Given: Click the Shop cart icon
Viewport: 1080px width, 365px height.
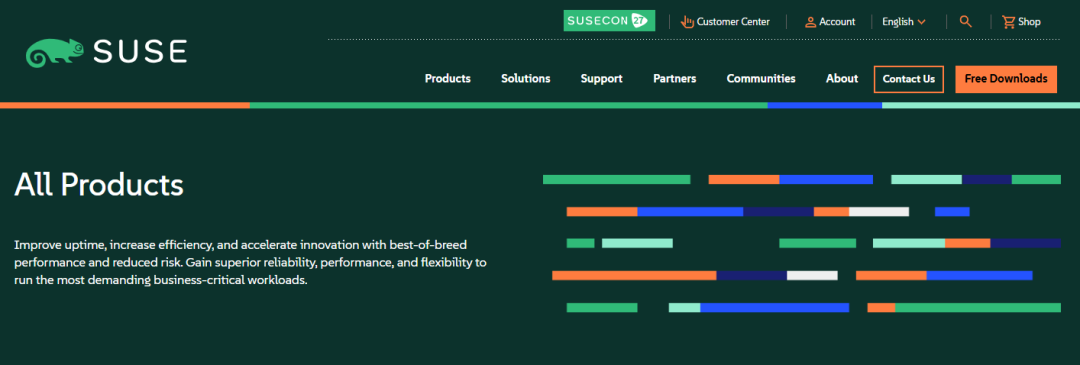Looking at the screenshot, I should pyautogui.click(x=1008, y=22).
